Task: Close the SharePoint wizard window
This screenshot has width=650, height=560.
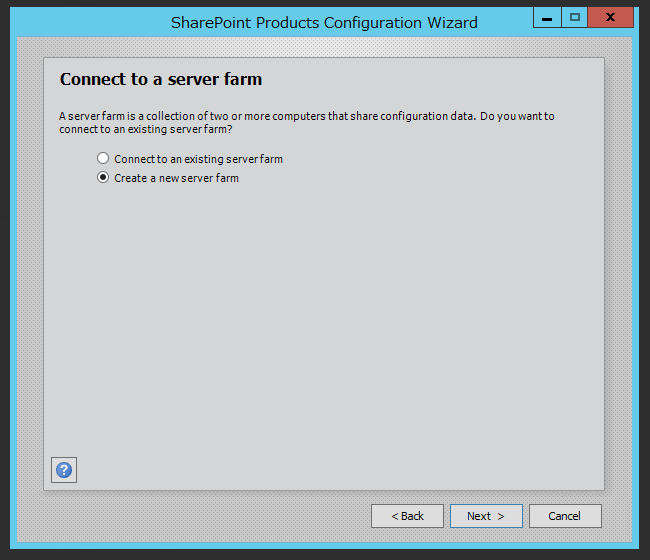Action: click(x=611, y=17)
